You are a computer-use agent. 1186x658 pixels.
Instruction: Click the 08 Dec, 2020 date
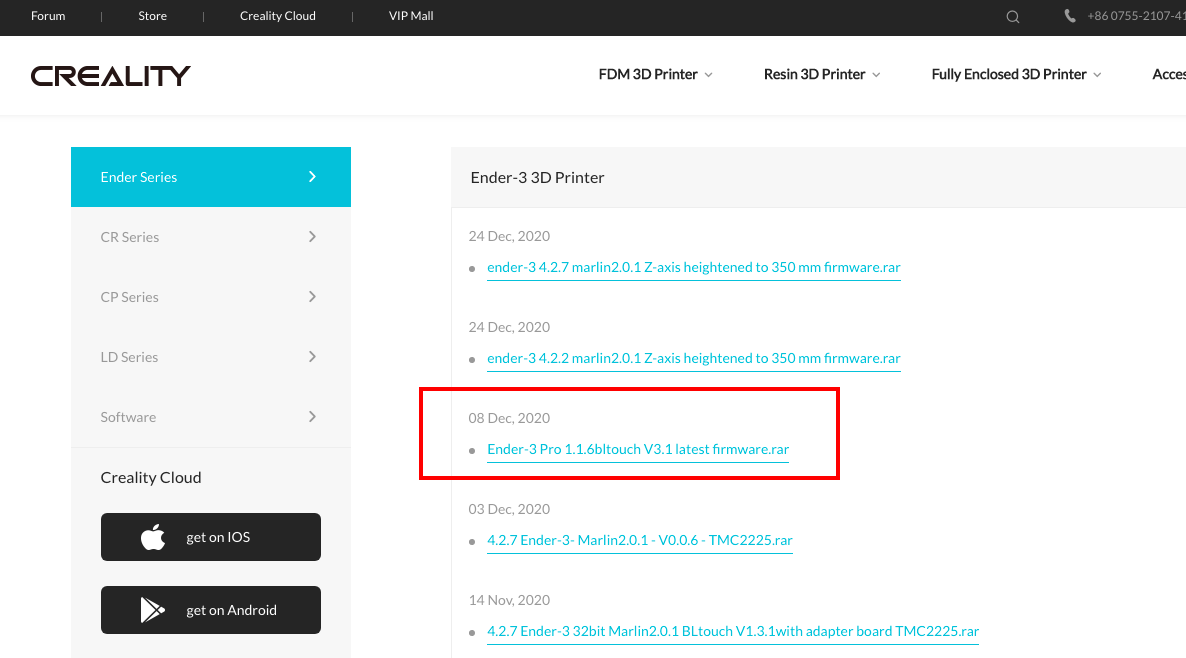point(509,418)
